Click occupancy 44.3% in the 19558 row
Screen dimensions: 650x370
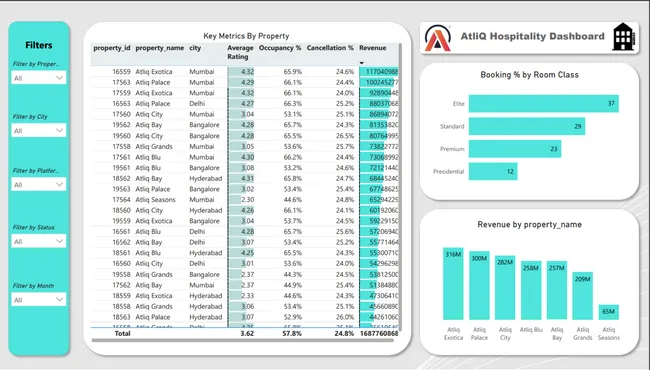tap(293, 275)
